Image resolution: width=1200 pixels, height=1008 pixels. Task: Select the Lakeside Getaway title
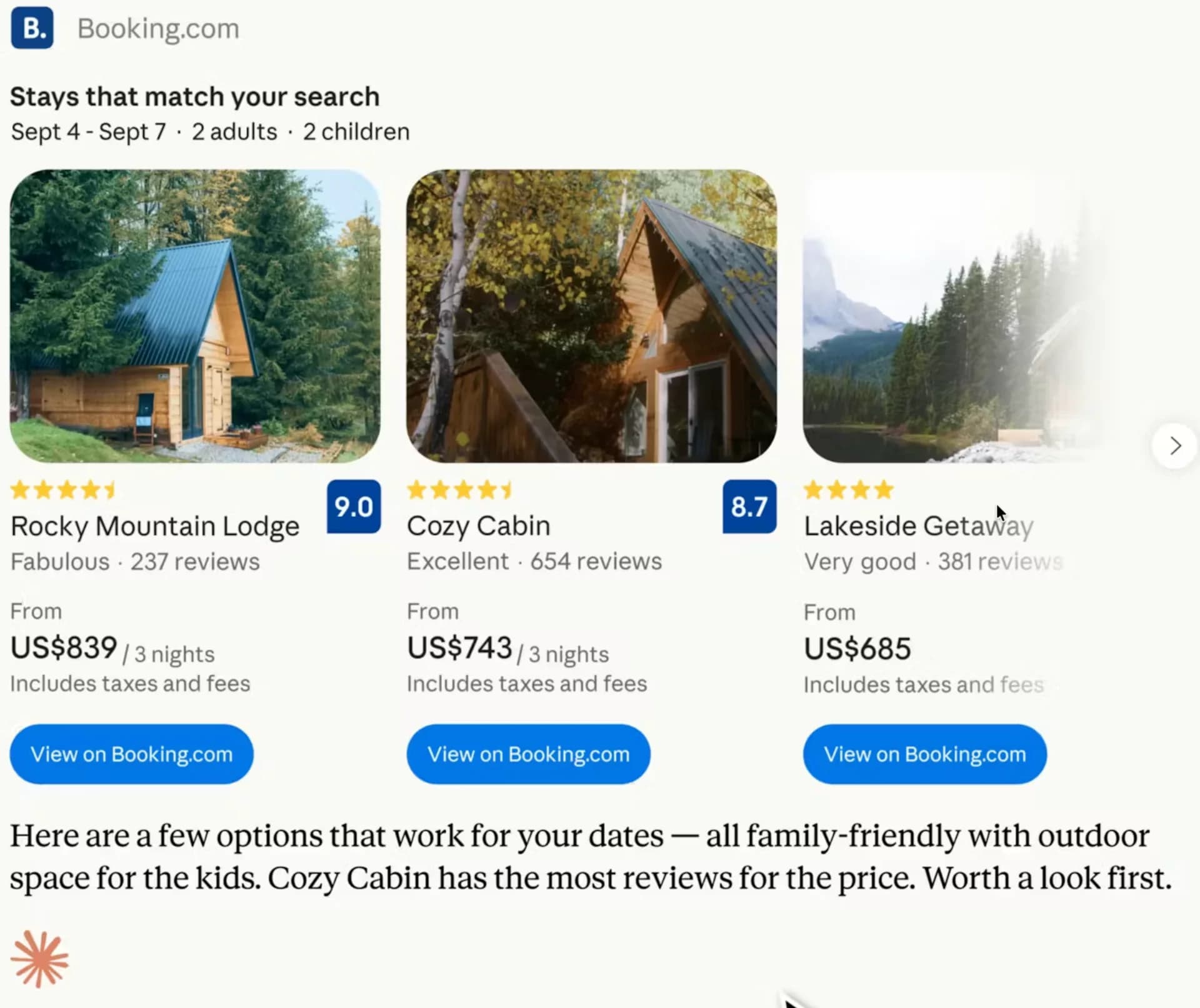pyautogui.click(x=918, y=526)
